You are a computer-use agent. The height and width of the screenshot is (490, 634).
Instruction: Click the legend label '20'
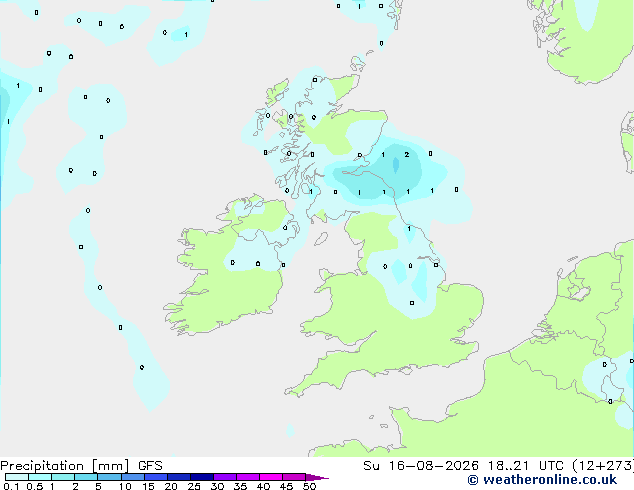(x=171, y=486)
